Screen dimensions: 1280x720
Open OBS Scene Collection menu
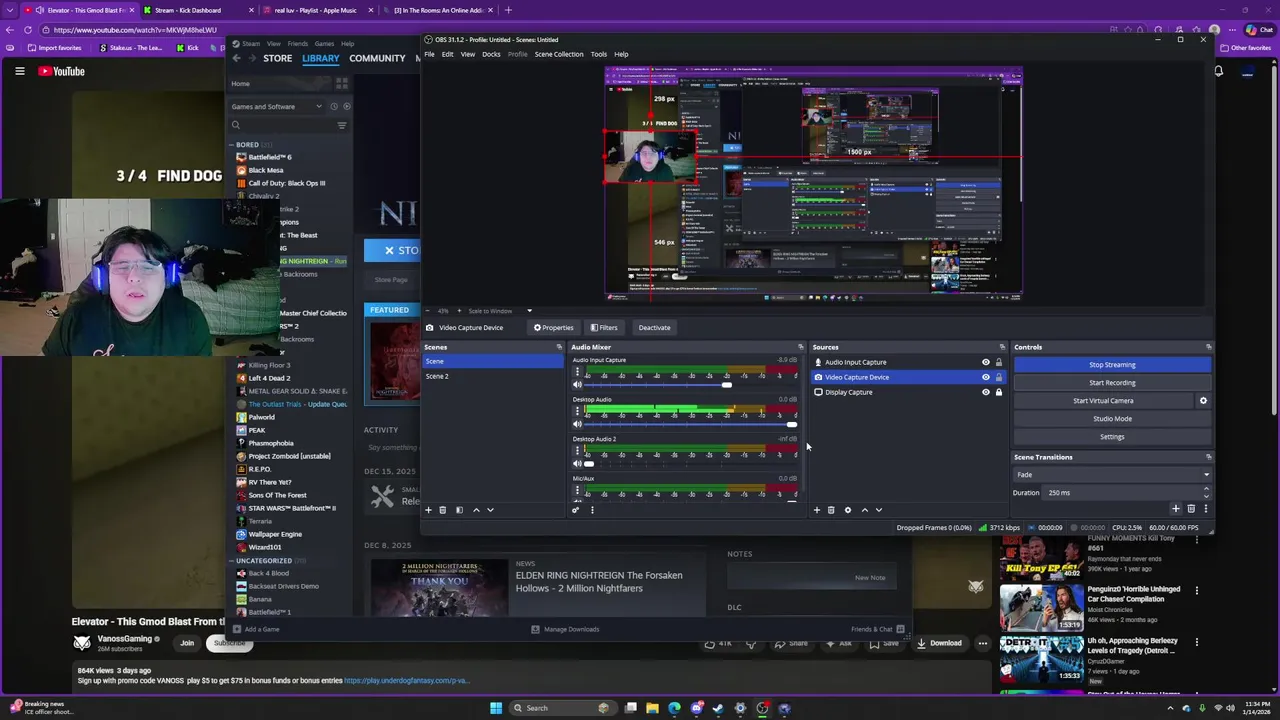click(559, 54)
